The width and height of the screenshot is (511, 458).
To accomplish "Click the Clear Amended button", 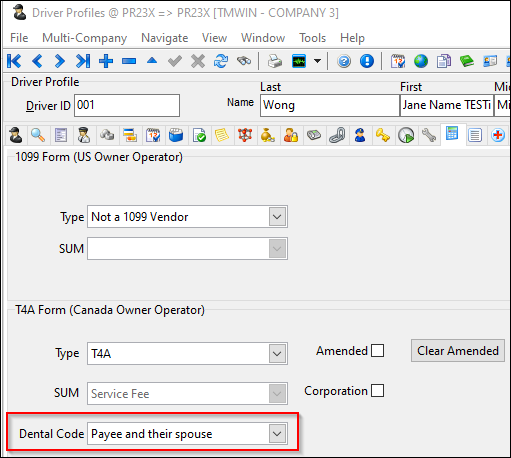I will tap(458, 351).
